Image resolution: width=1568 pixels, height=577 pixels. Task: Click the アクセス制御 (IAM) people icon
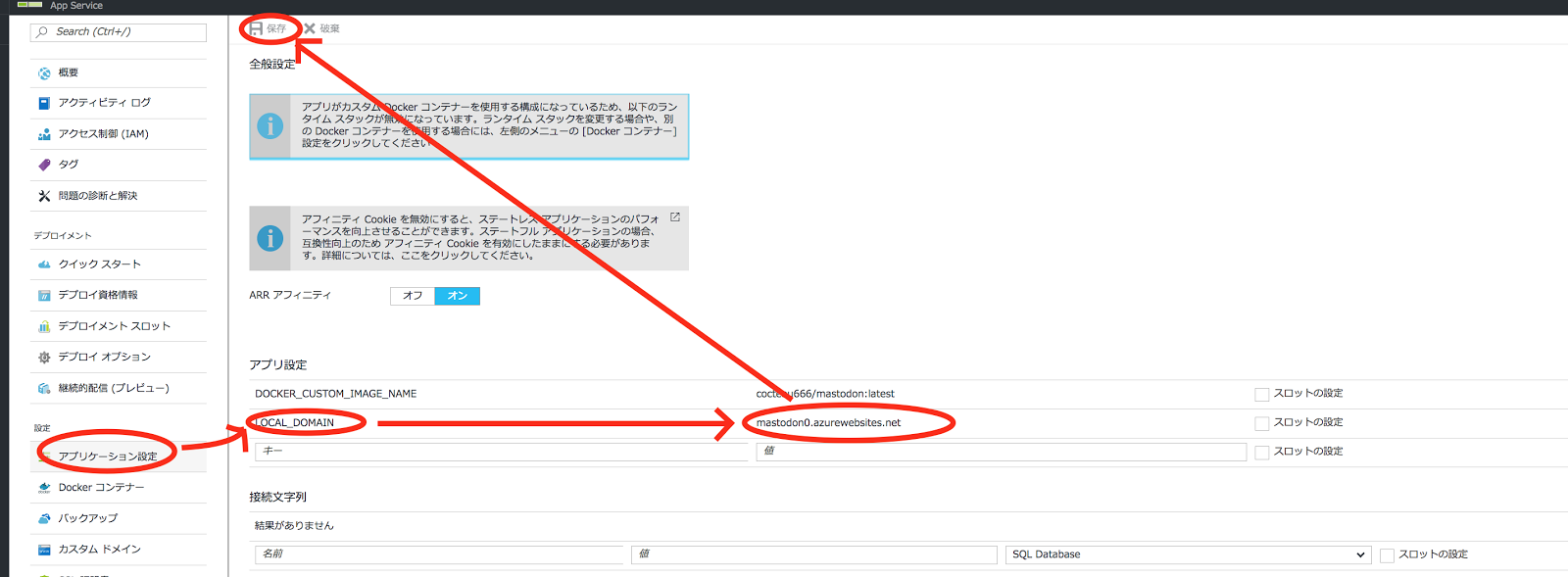click(44, 134)
